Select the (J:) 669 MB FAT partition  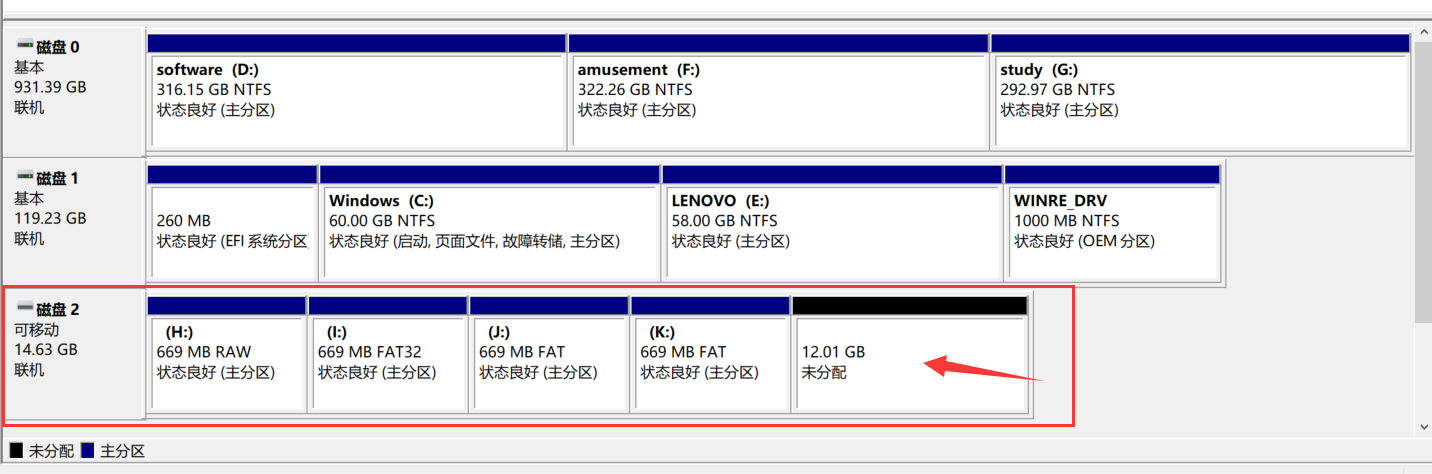tap(549, 354)
